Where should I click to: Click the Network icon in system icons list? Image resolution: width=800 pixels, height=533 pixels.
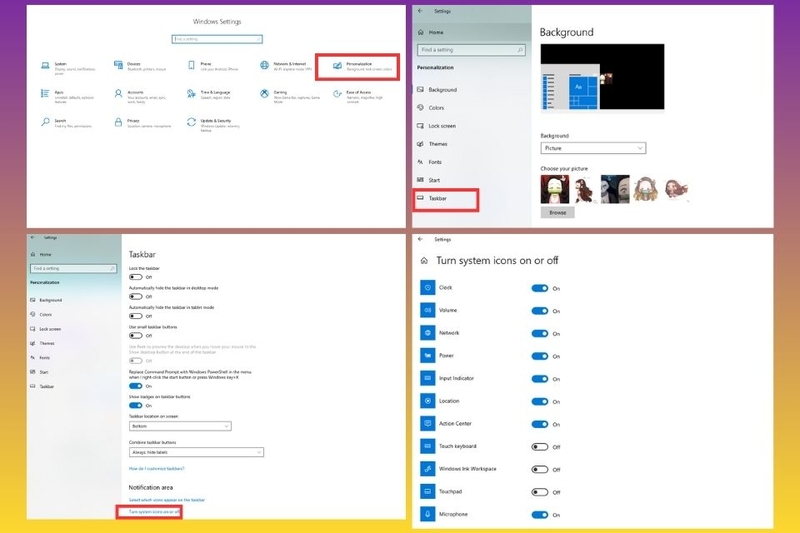tap(428, 333)
